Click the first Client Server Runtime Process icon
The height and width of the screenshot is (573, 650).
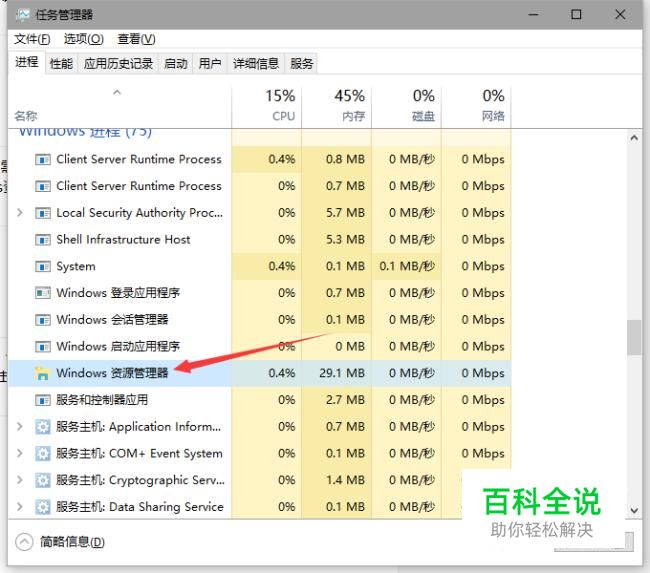[43, 160]
